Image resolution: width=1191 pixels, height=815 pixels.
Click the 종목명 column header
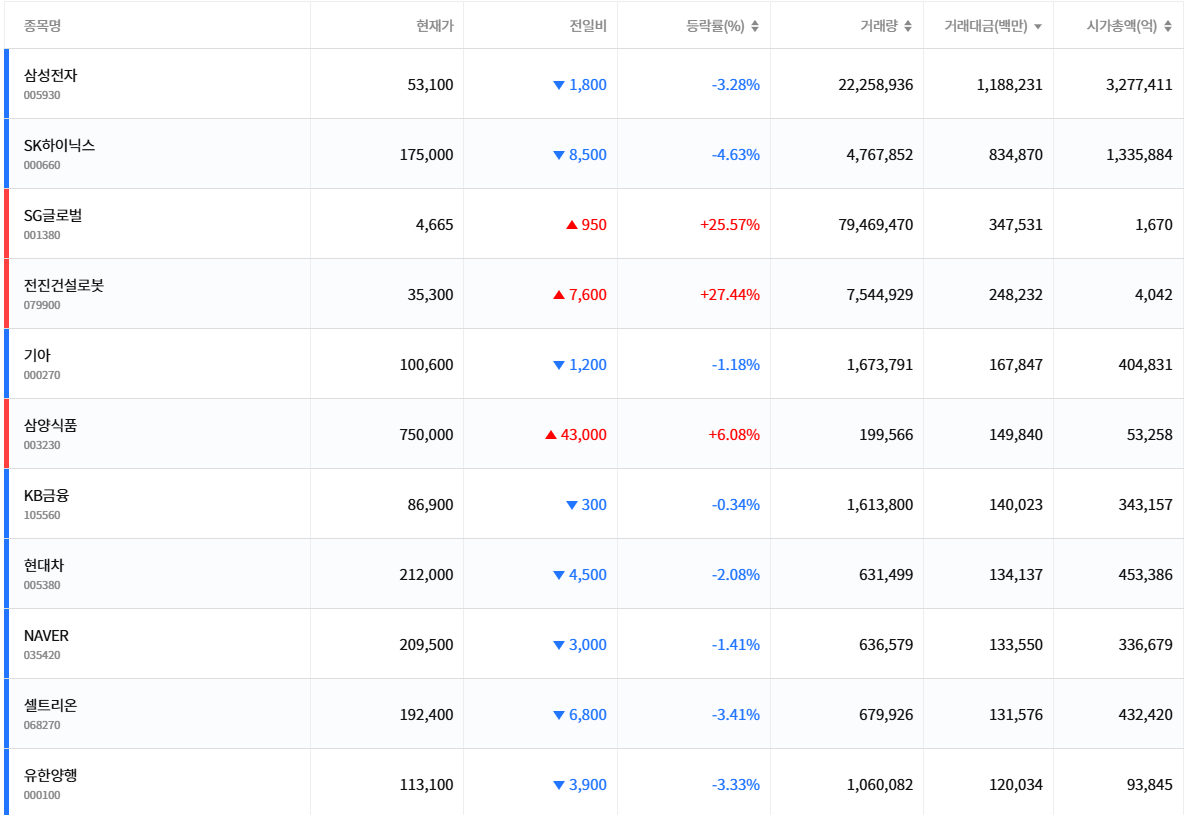click(43, 26)
